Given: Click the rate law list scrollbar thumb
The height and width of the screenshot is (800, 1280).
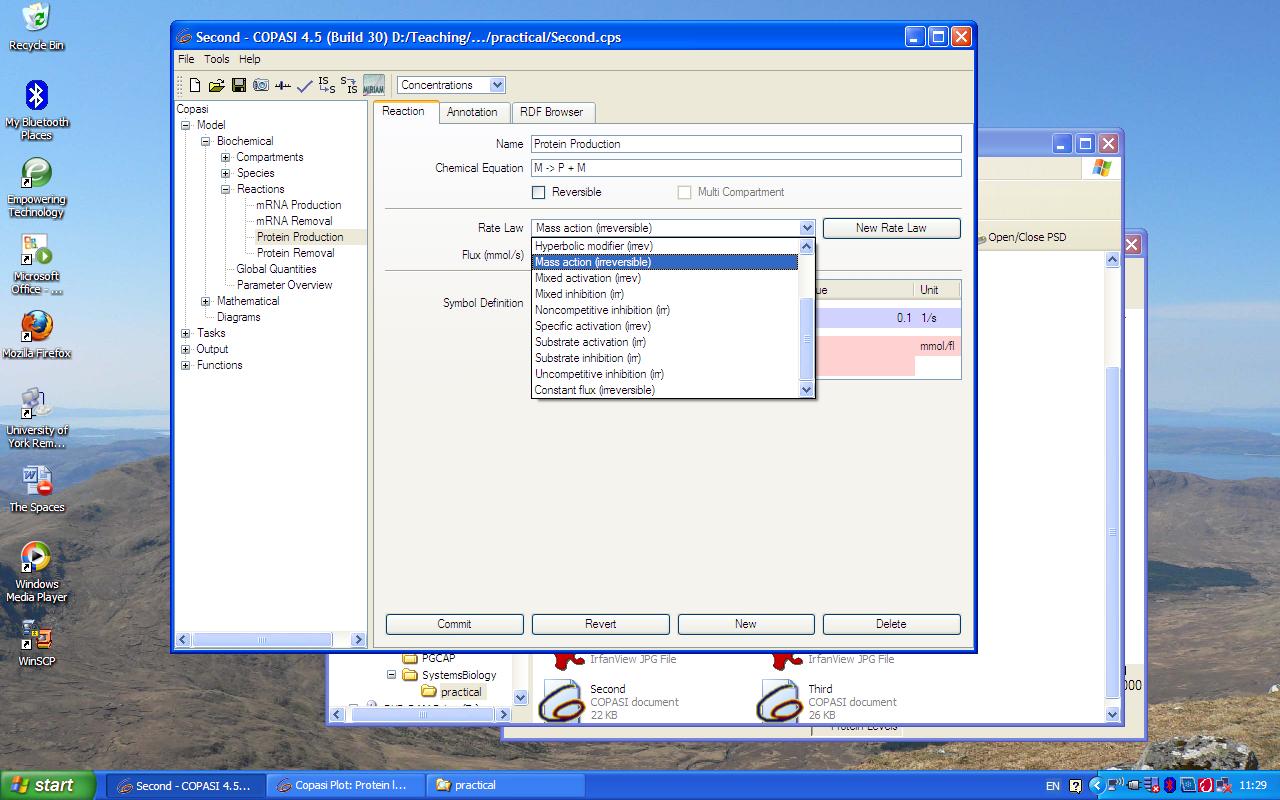Looking at the screenshot, I should pyautogui.click(x=807, y=338).
